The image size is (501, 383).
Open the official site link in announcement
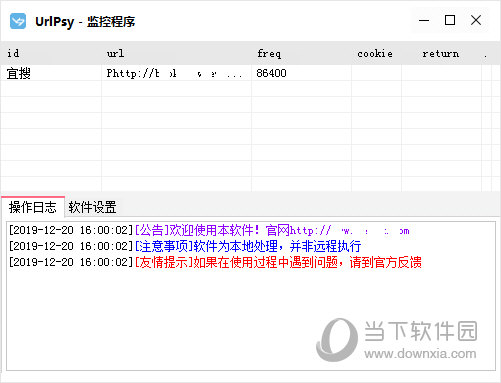(x=350, y=230)
